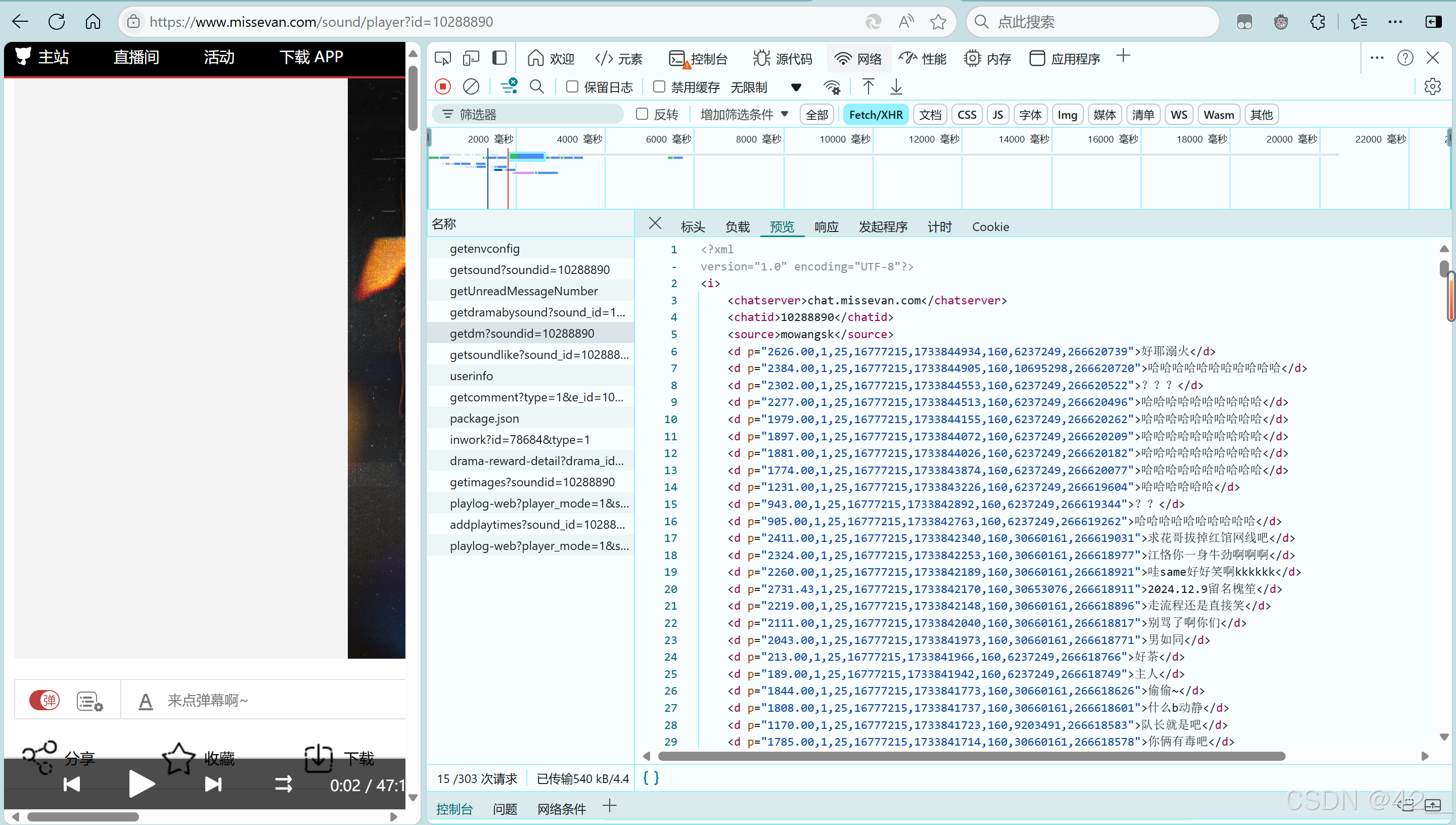Screen dimensions: 1456x825
Task: Check the 禁用缓存 checkbox
Action: pyautogui.click(x=659, y=86)
